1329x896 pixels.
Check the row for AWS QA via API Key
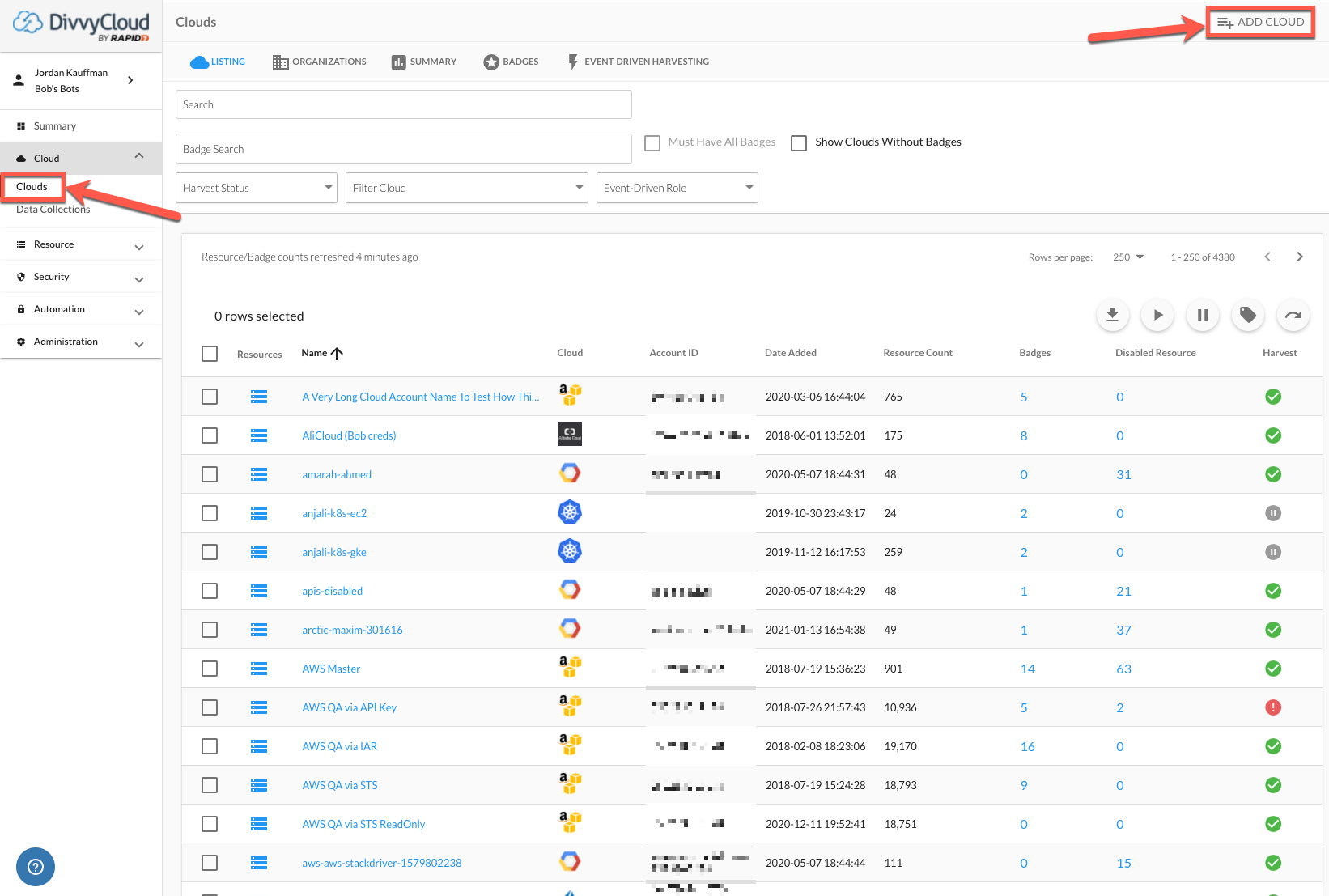210,707
